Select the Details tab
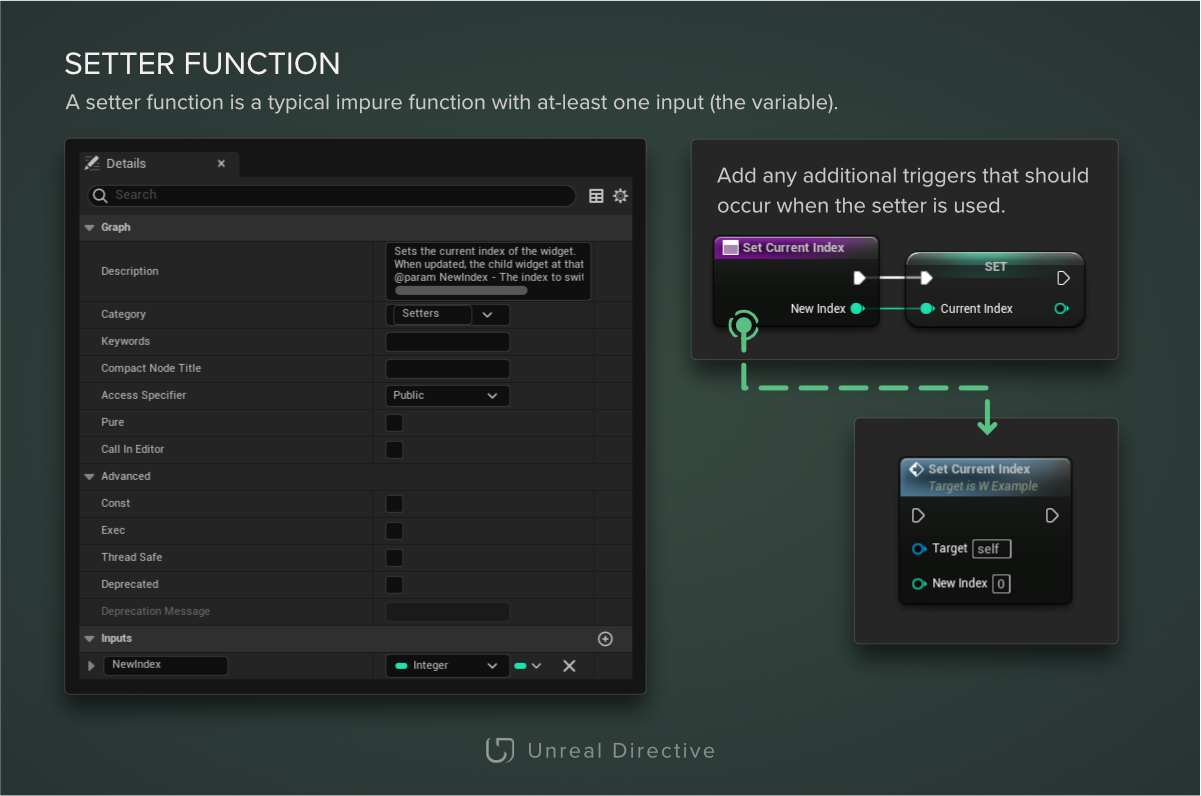This screenshot has width=1201, height=796. pyautogui.click(x=125, y=164)
